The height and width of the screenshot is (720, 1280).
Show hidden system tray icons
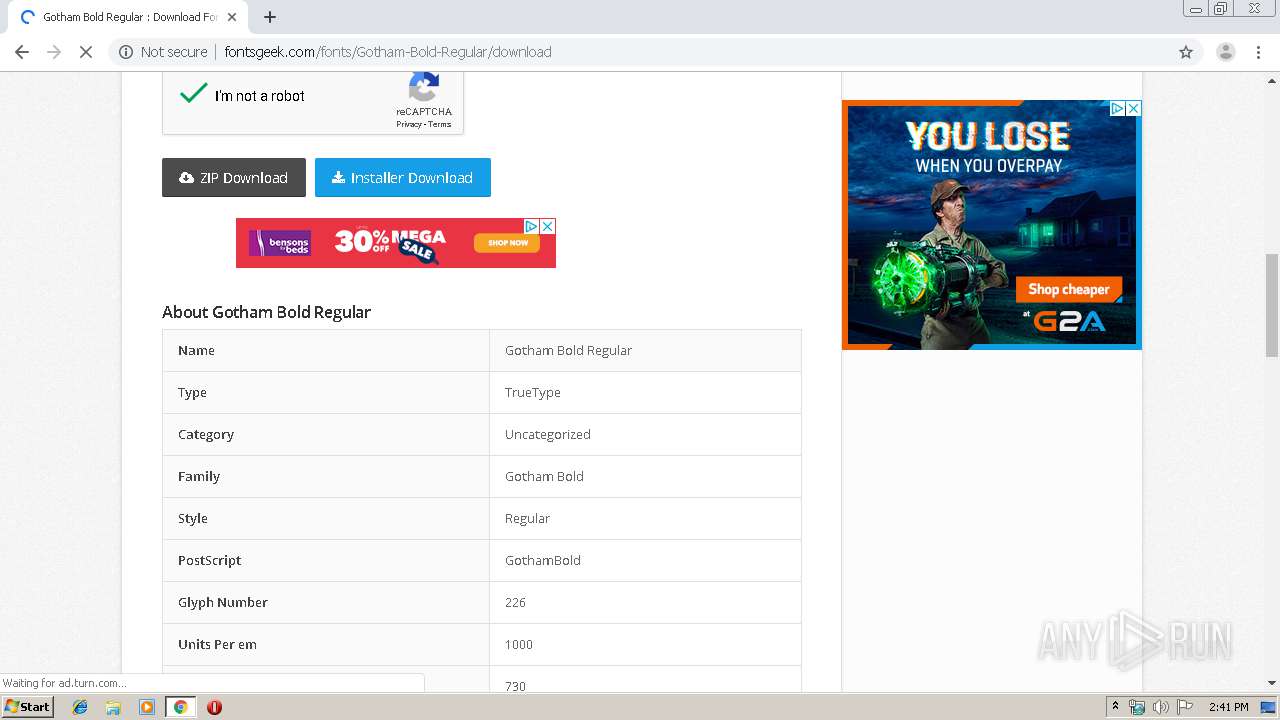pos(1115,707)
